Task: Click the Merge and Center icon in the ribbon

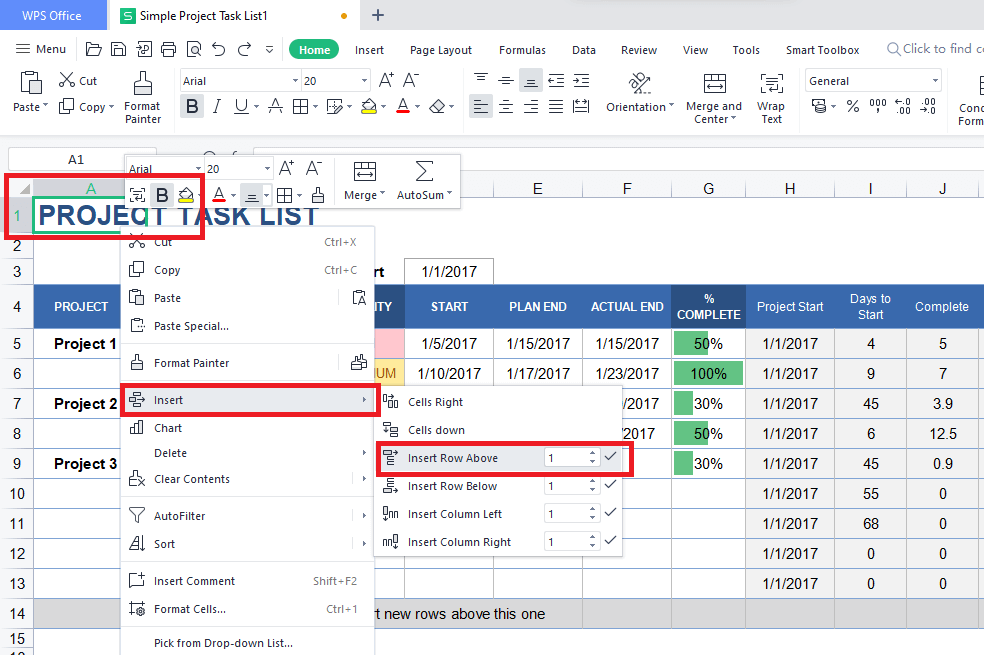Action: click(714, 84)
